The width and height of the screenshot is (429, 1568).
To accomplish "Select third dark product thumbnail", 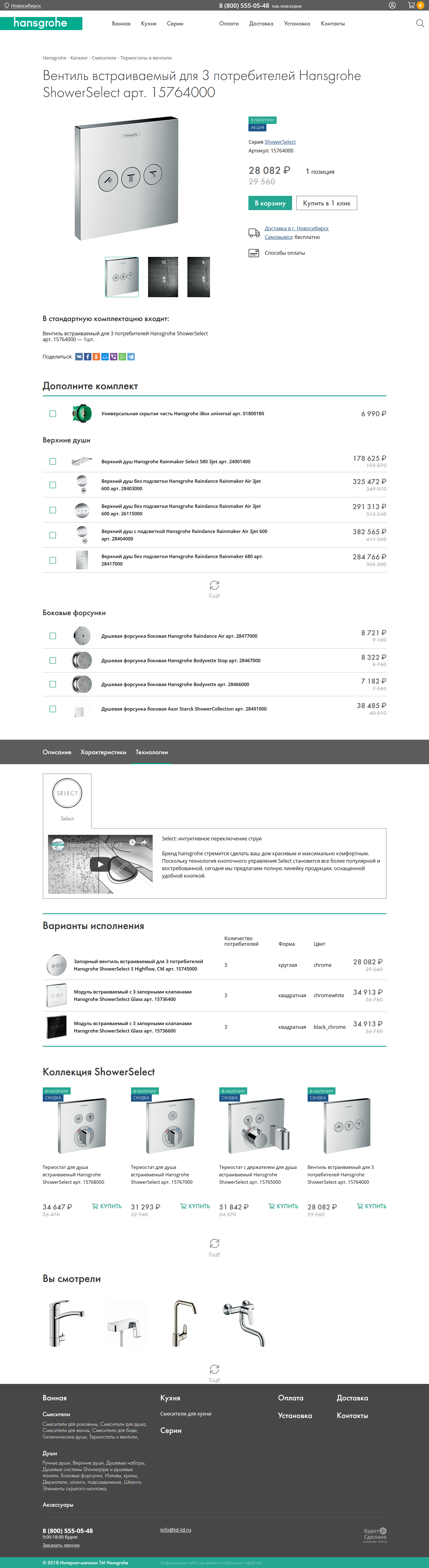I will click(198, 277).
